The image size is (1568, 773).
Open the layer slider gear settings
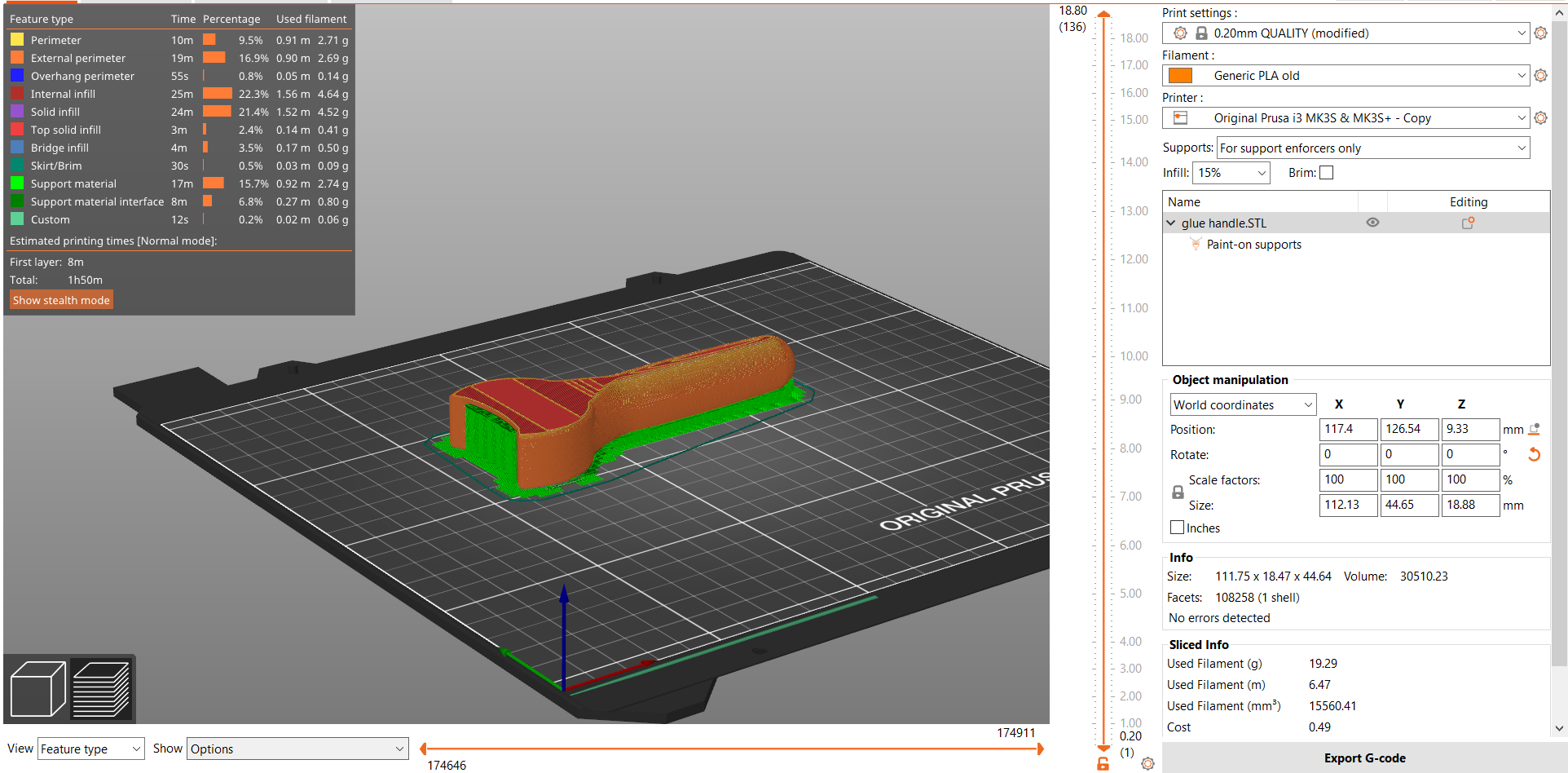(1147, 764)
